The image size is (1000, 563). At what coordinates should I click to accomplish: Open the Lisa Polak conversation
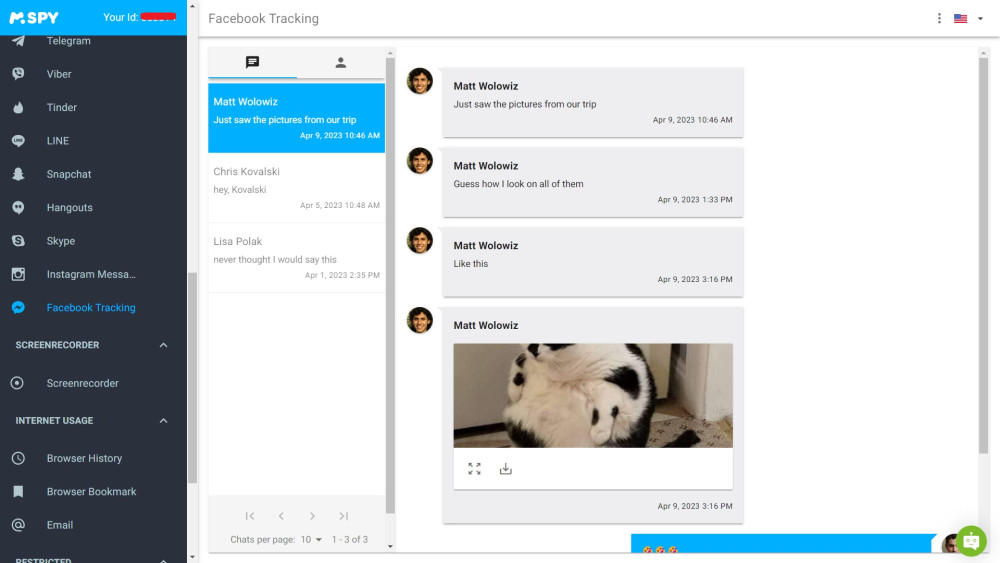click(x=297, y=258)
